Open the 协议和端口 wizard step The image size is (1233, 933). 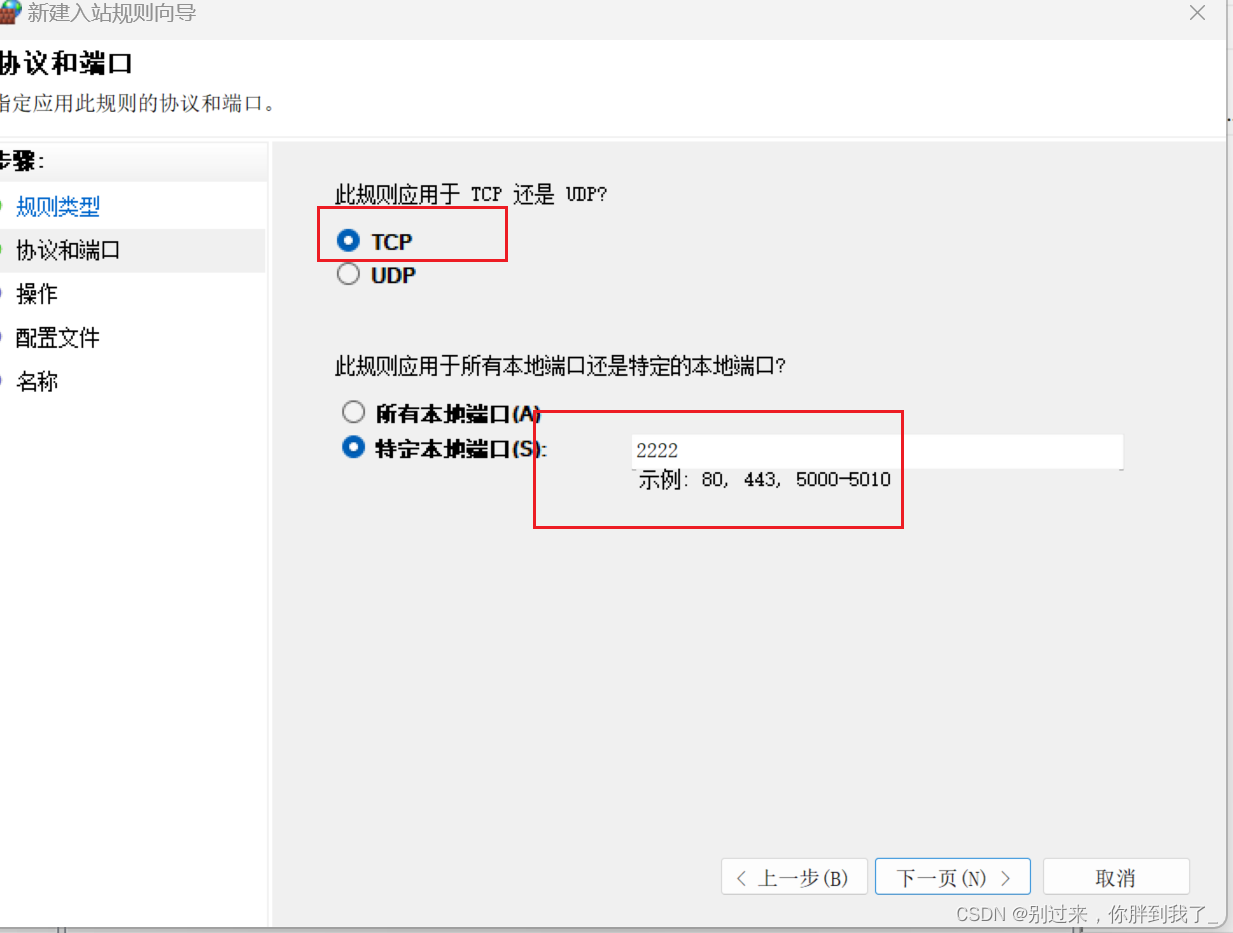pos(65,250)
